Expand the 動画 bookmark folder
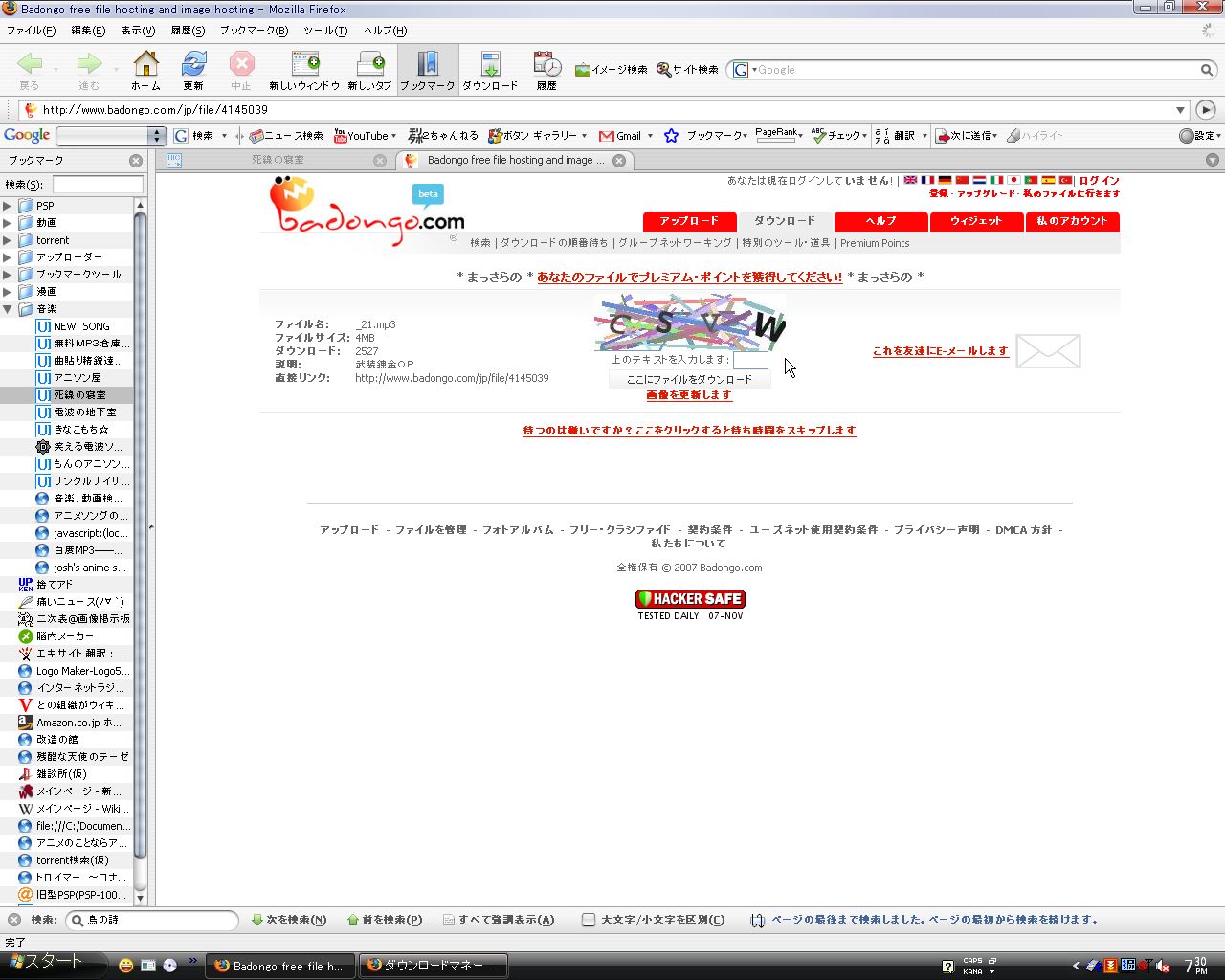 7,223
